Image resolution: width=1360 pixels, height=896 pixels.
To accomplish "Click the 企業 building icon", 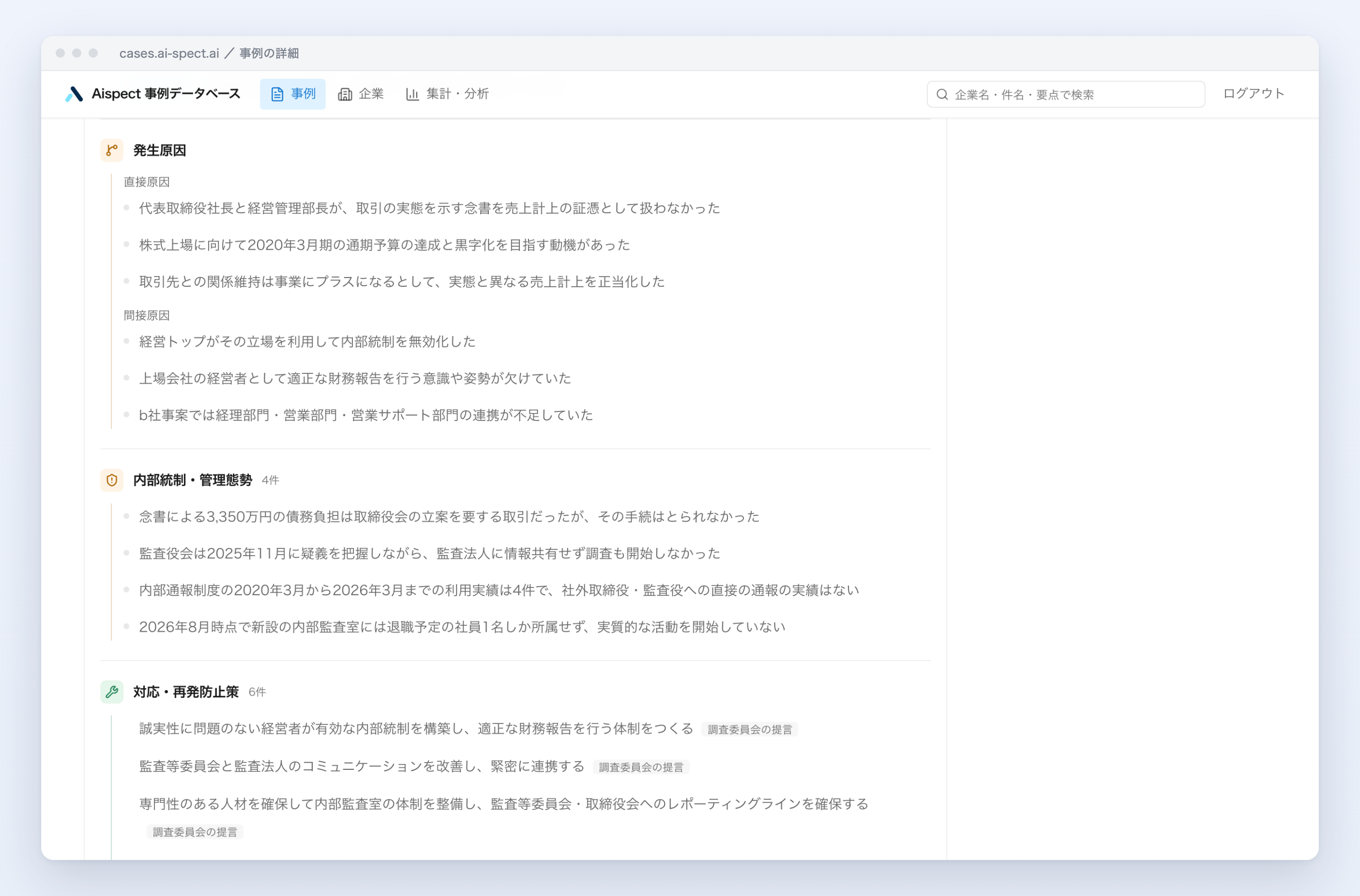I will [345, 94].
